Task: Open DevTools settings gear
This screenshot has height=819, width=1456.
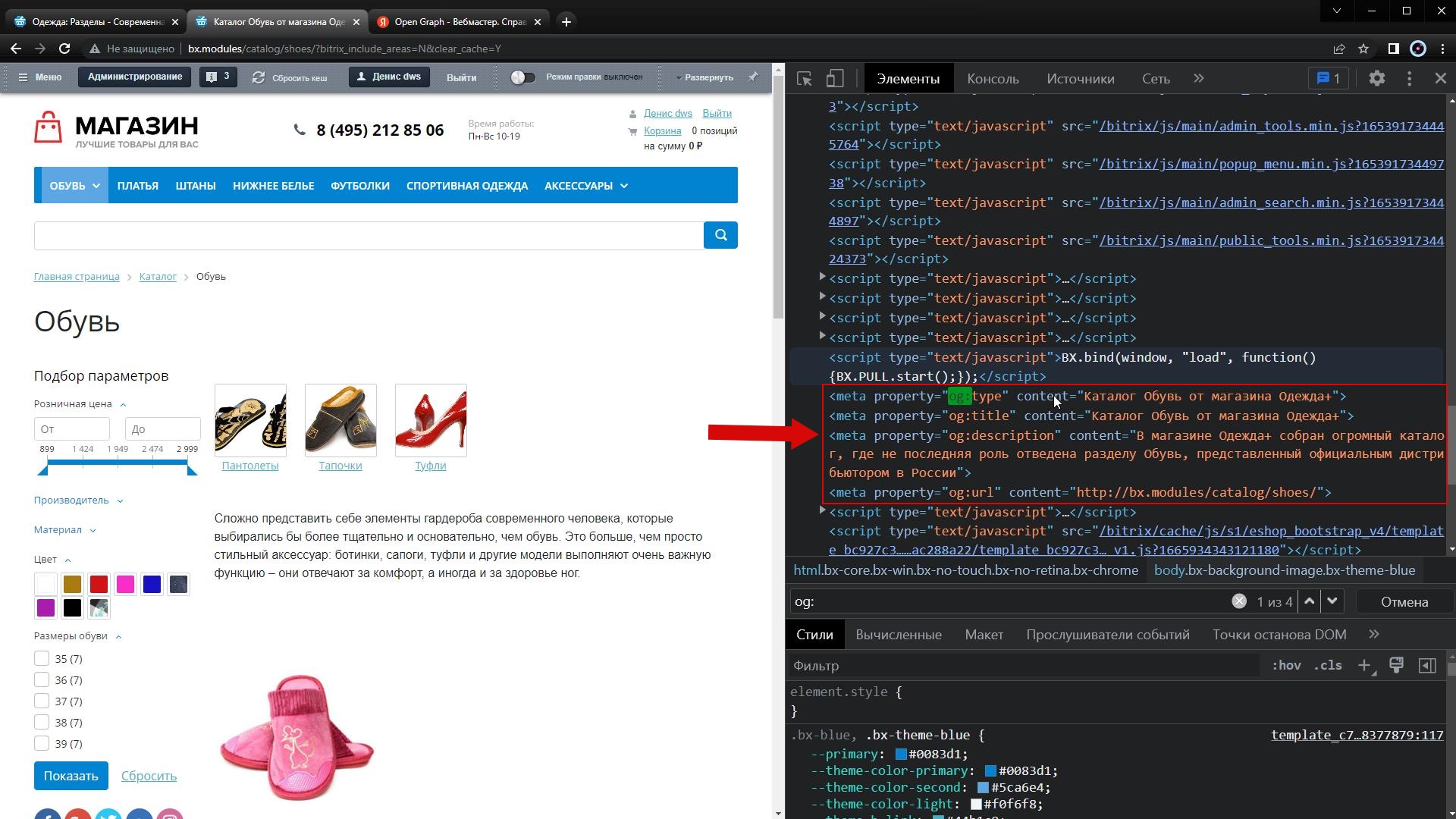Action: [x=1376, y=78]
